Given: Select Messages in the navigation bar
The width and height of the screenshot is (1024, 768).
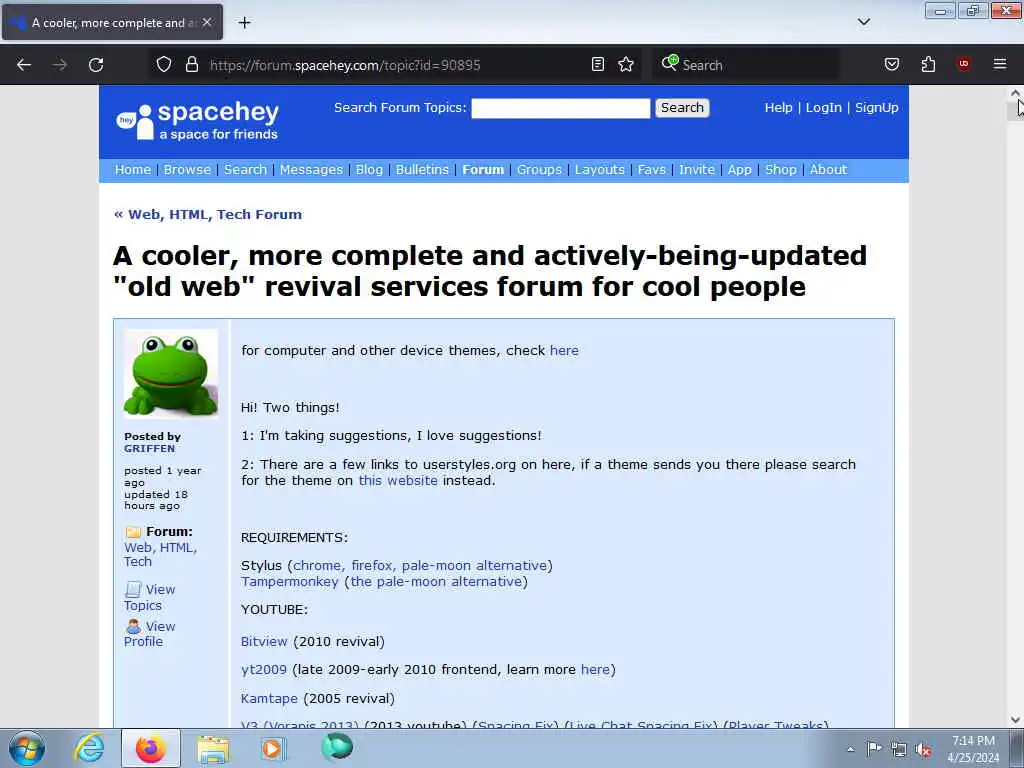Looking at the screenshot, I should pyautogui.click(x=311, y=170).
